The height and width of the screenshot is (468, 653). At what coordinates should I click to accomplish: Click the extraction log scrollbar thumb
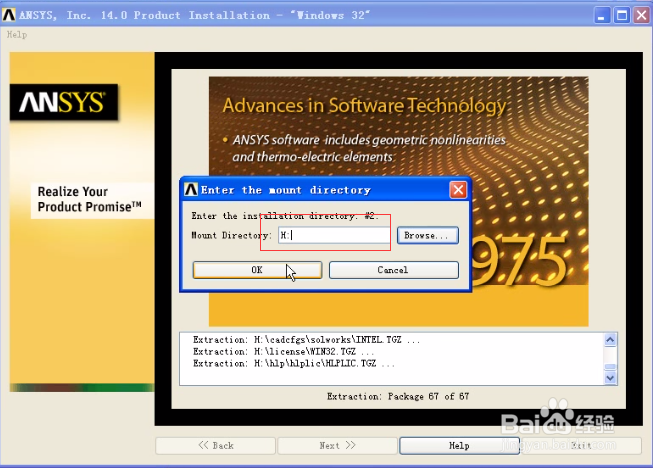pos(610,367)
